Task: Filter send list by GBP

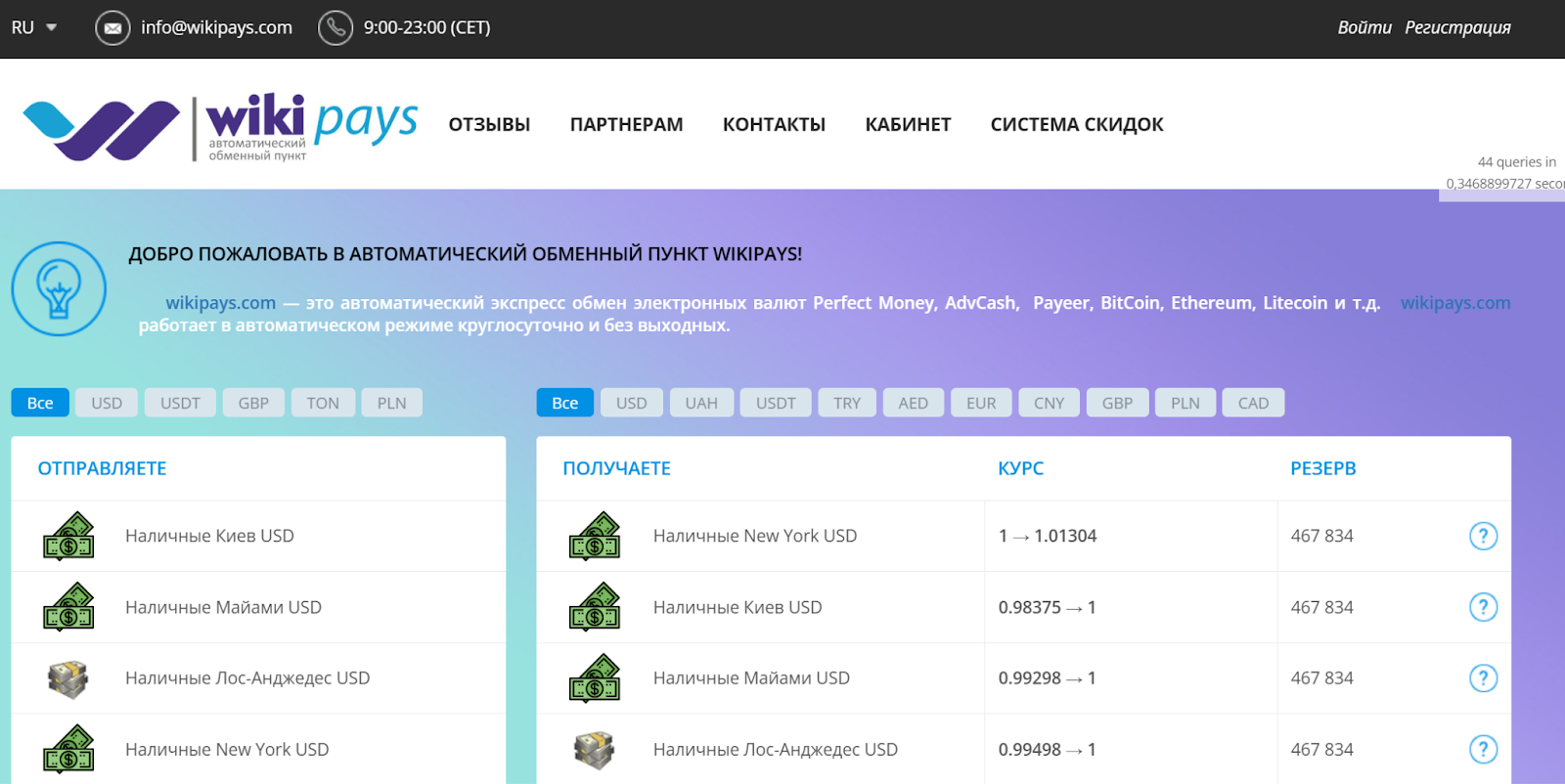Action: tap(253, 403)
